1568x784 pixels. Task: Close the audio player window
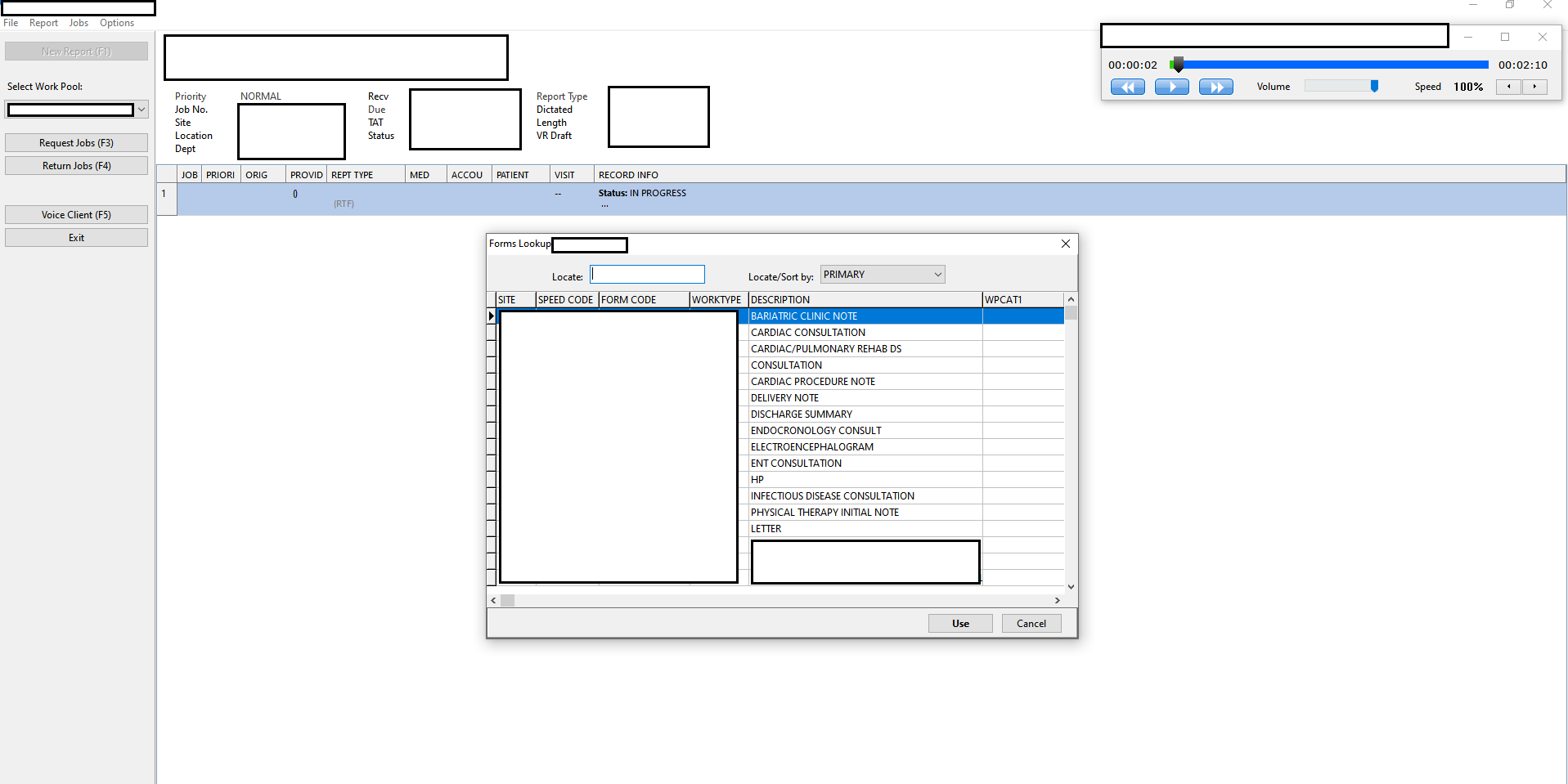coord(1542,37)
